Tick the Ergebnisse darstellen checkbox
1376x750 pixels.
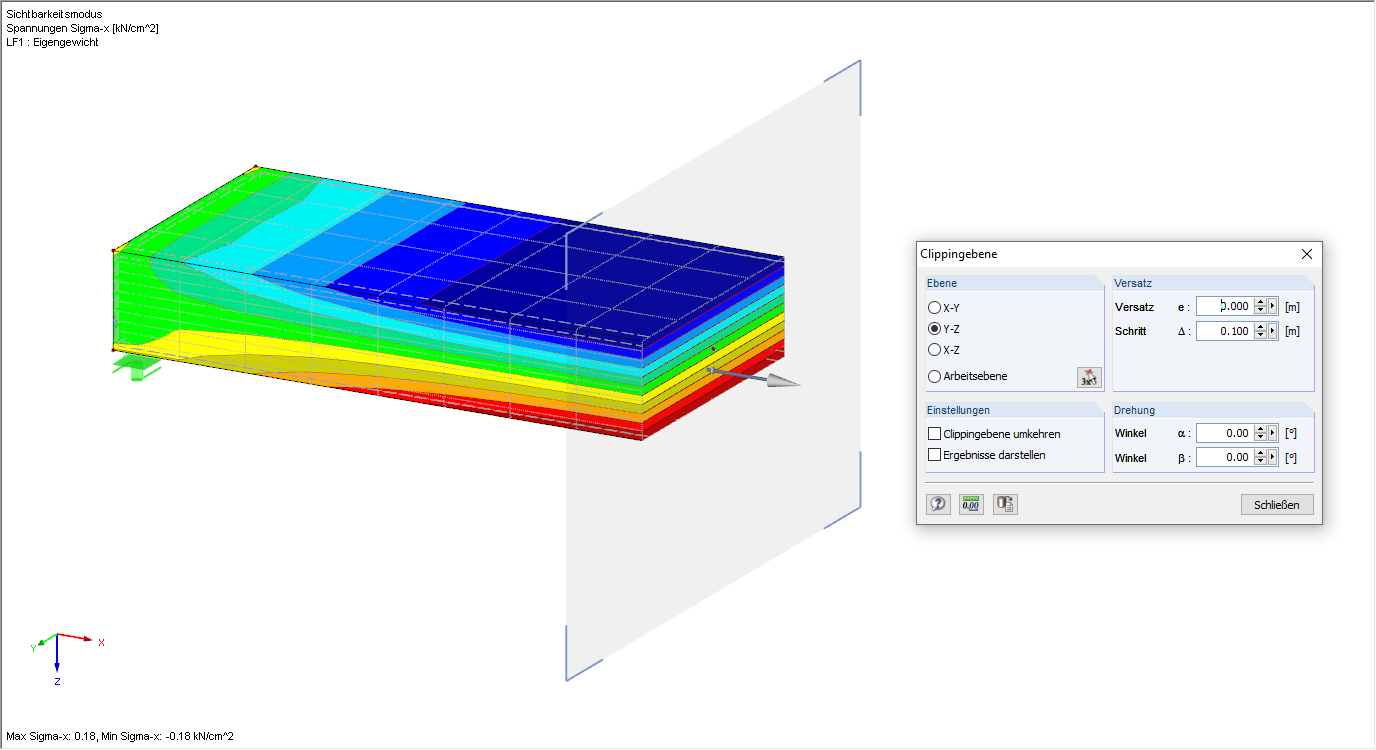(x=935, y=455)
